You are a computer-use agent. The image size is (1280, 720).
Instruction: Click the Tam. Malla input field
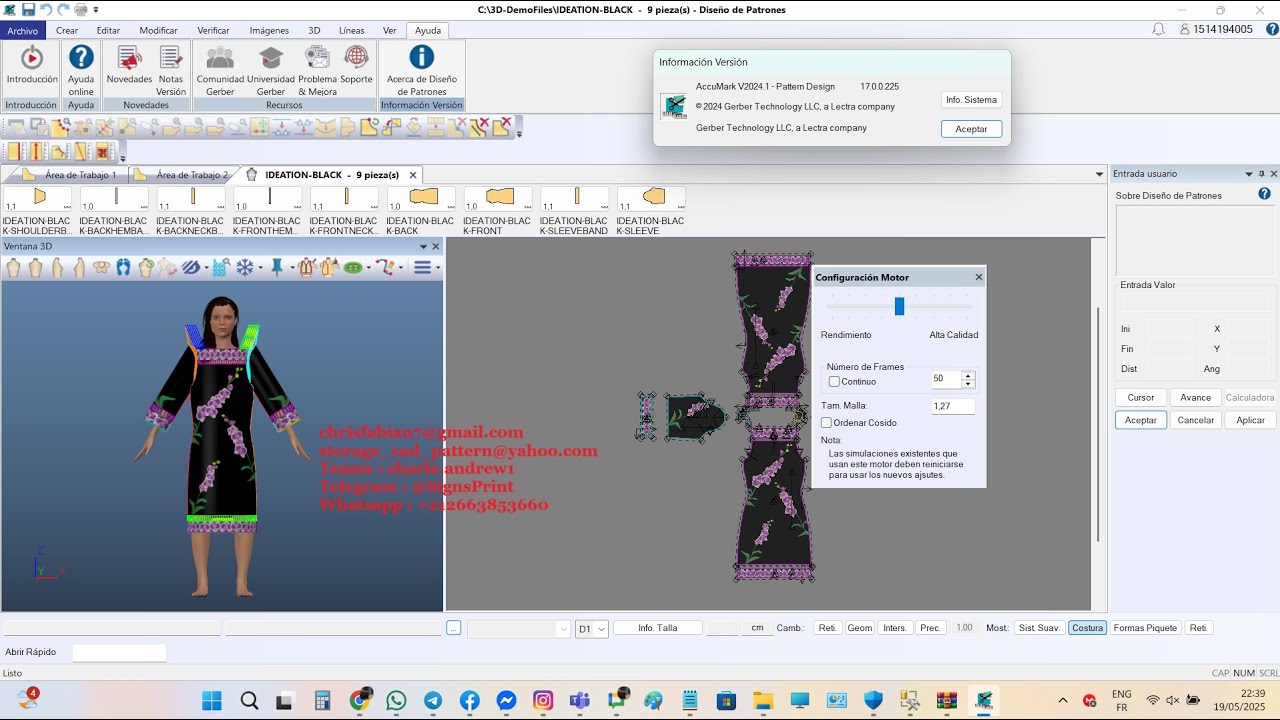952,406
